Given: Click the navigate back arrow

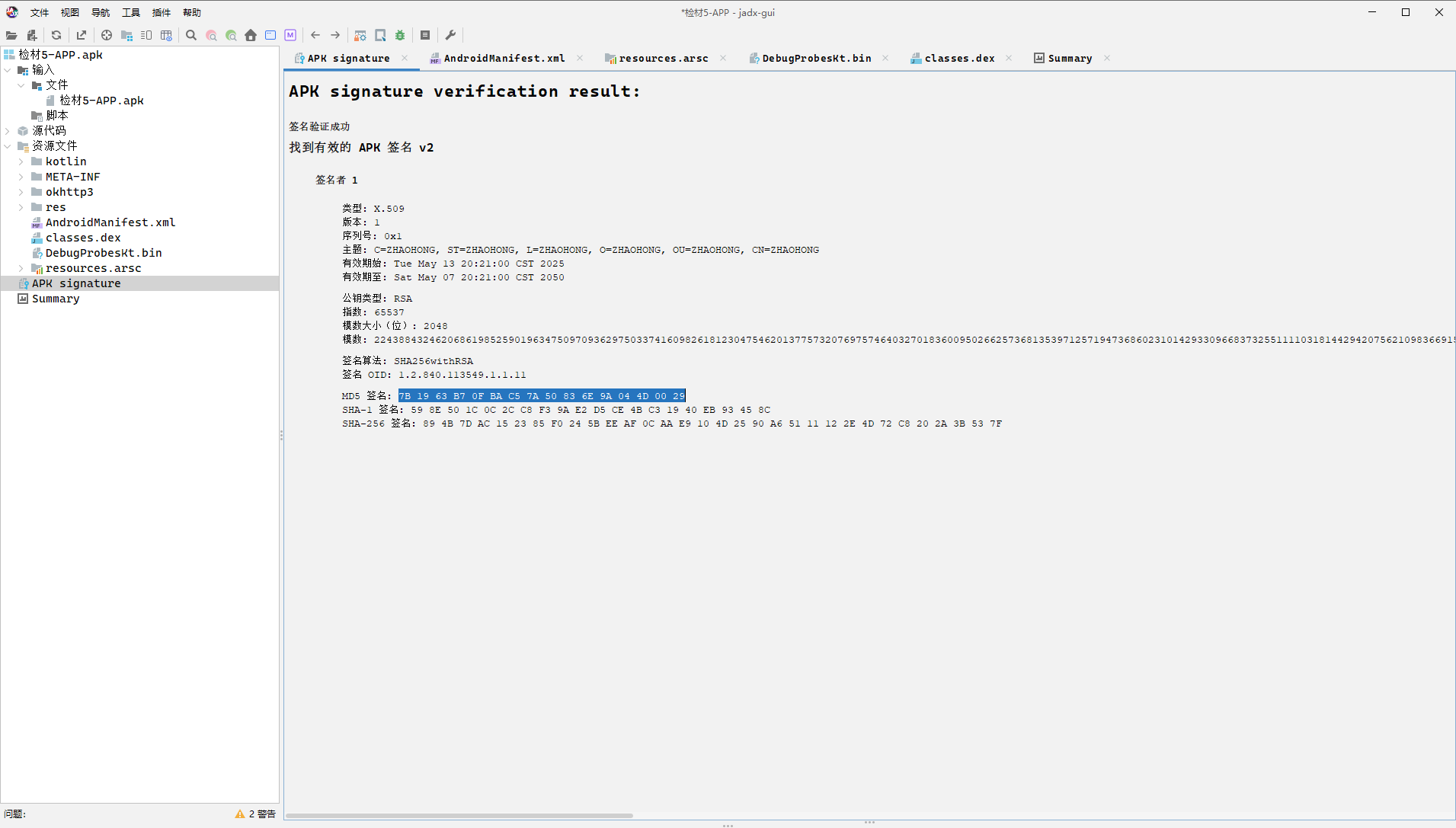Looking at the screenshot, I should (315, 35).
